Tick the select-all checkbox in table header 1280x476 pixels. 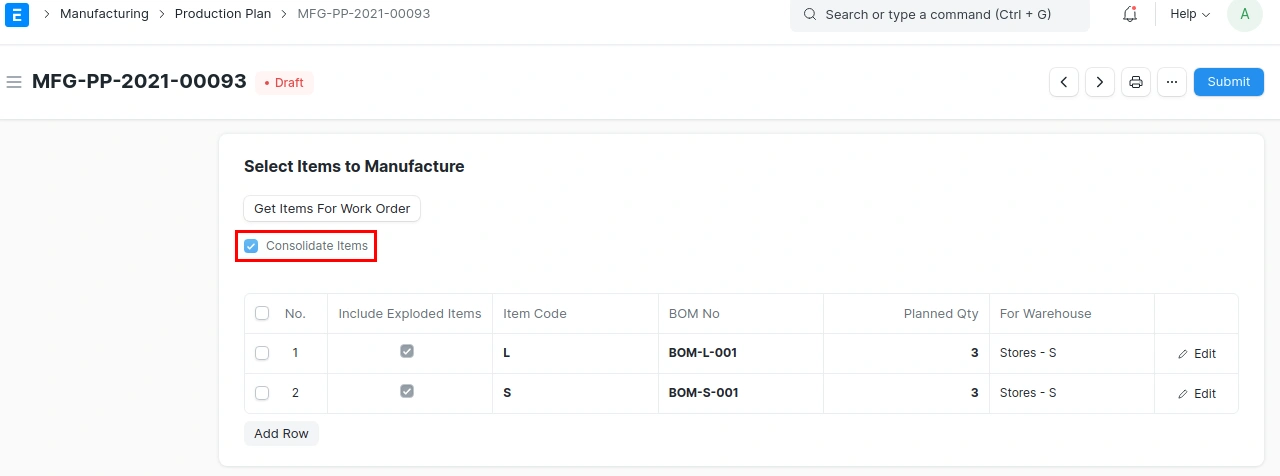coord(262,313)
